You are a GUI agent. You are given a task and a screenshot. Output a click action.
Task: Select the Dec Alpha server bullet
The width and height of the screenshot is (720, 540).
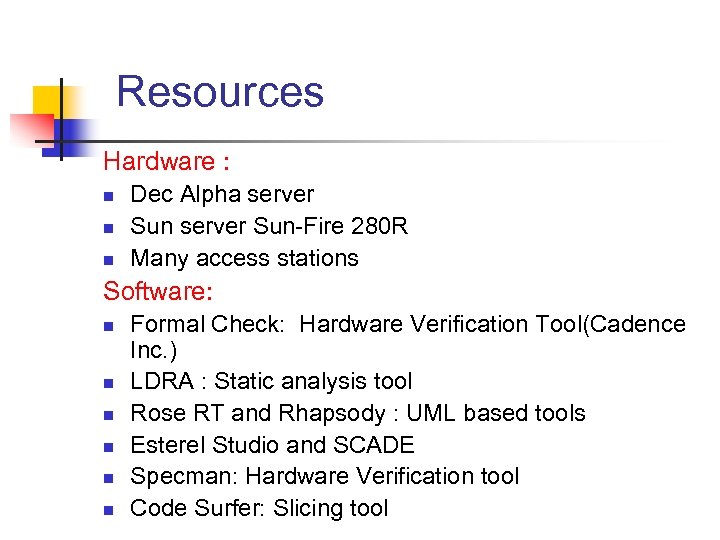(x=222, y=194)
